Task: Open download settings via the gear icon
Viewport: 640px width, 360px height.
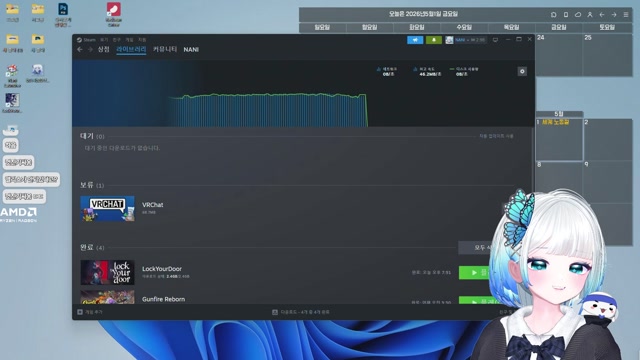Action: [x=522, y=71]
